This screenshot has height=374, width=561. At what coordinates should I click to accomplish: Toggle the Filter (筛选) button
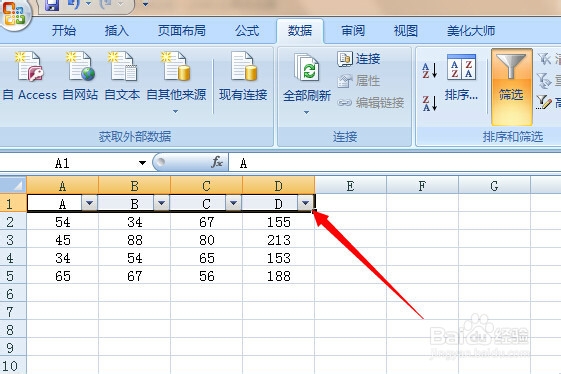pyautogui.click(x=511, y=87)
